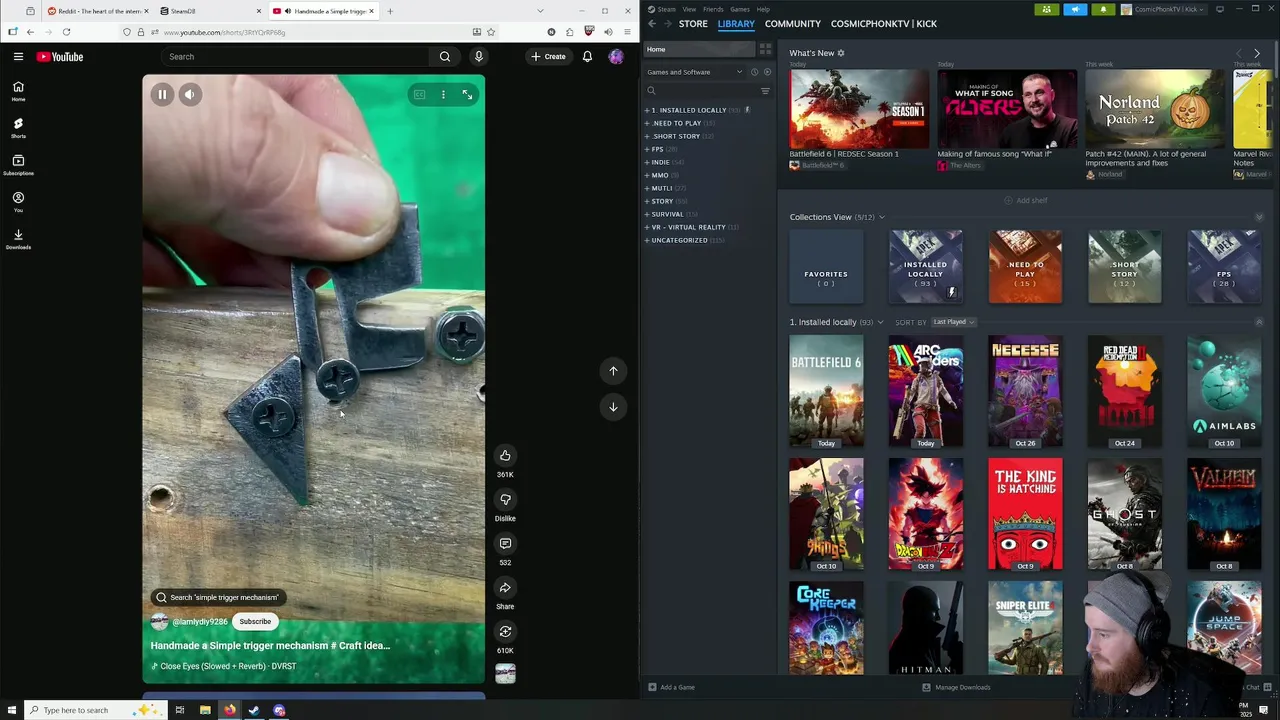Open Manage Downloads in Steam footer
Screen dimensions: 1280x720
[x=956, y=687]
